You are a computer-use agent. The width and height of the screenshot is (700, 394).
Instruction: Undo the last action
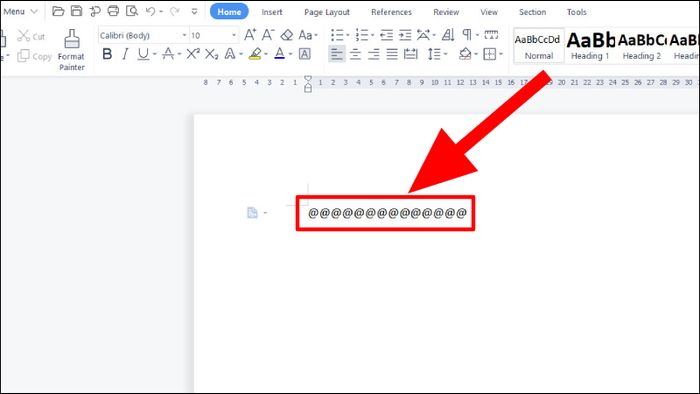coord(150,11)
